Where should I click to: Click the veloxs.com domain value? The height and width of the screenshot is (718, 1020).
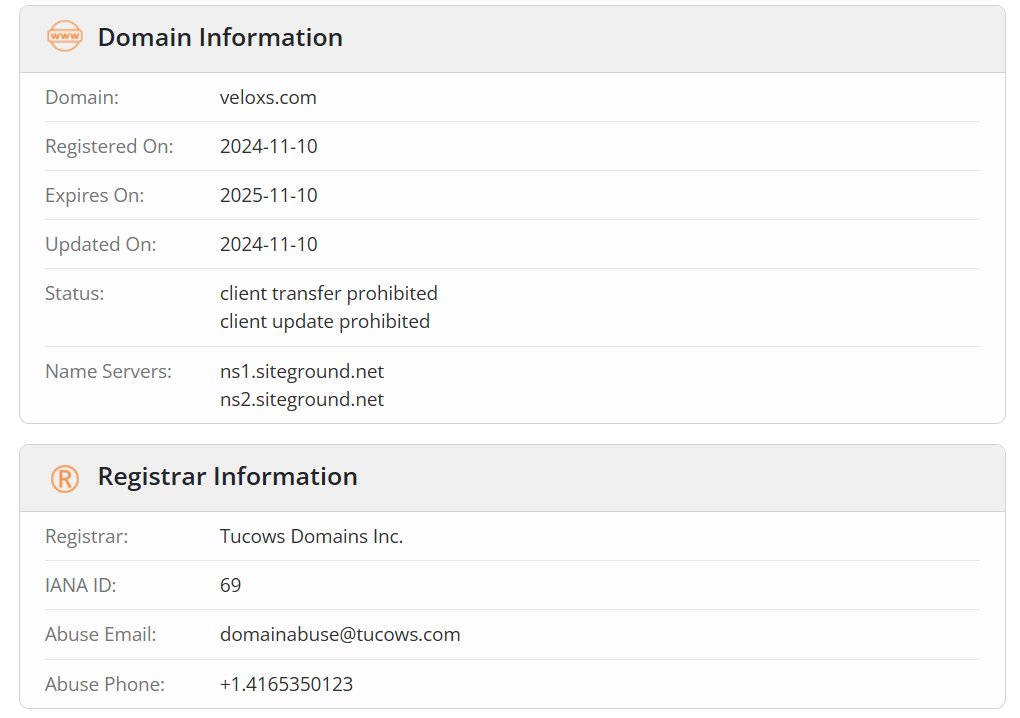pyautogui.click(x=268, y=98)
